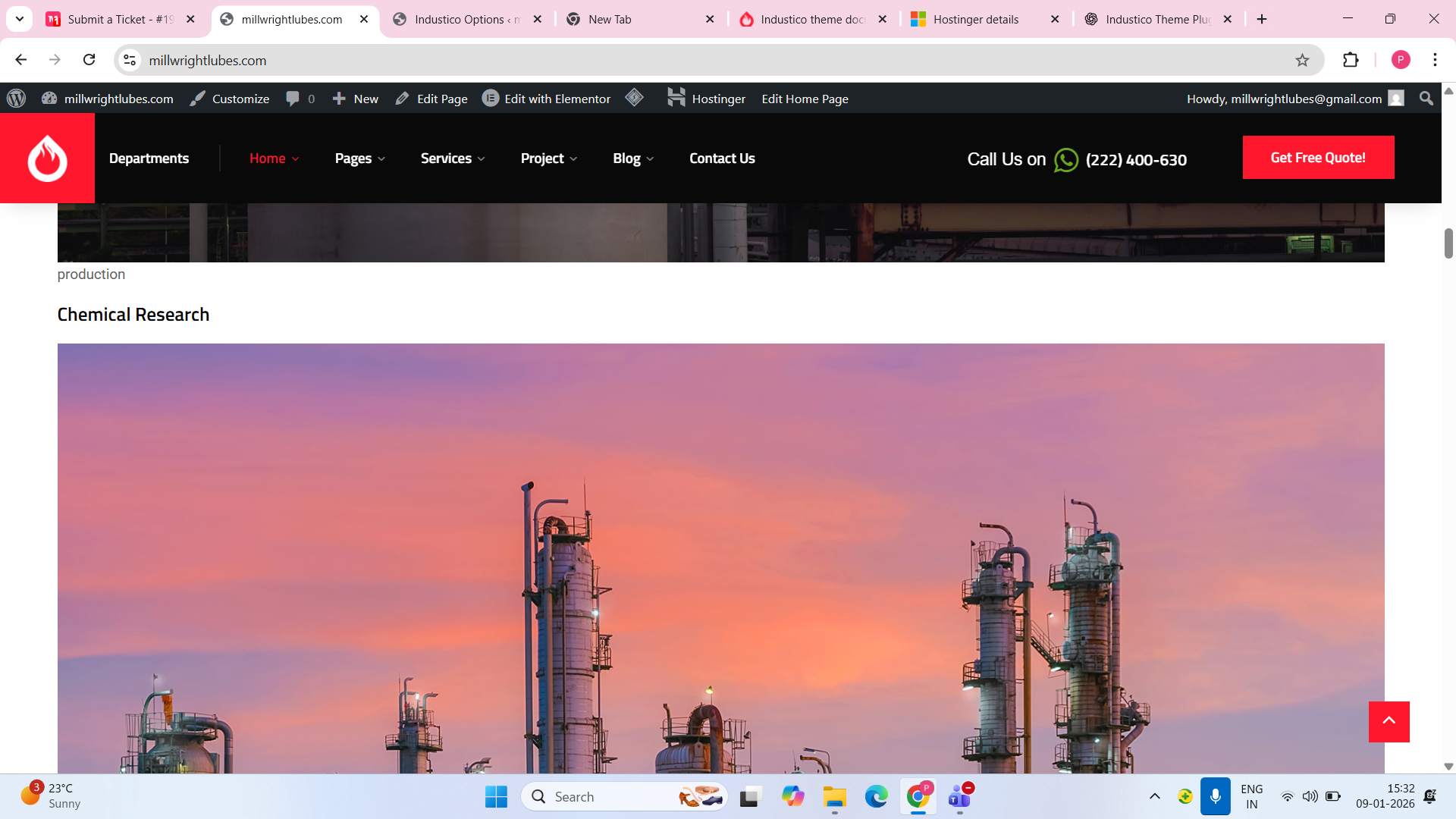Click the admin bar search magnifier
This screenshot has height=819, width=1456.
point(1426,99)
